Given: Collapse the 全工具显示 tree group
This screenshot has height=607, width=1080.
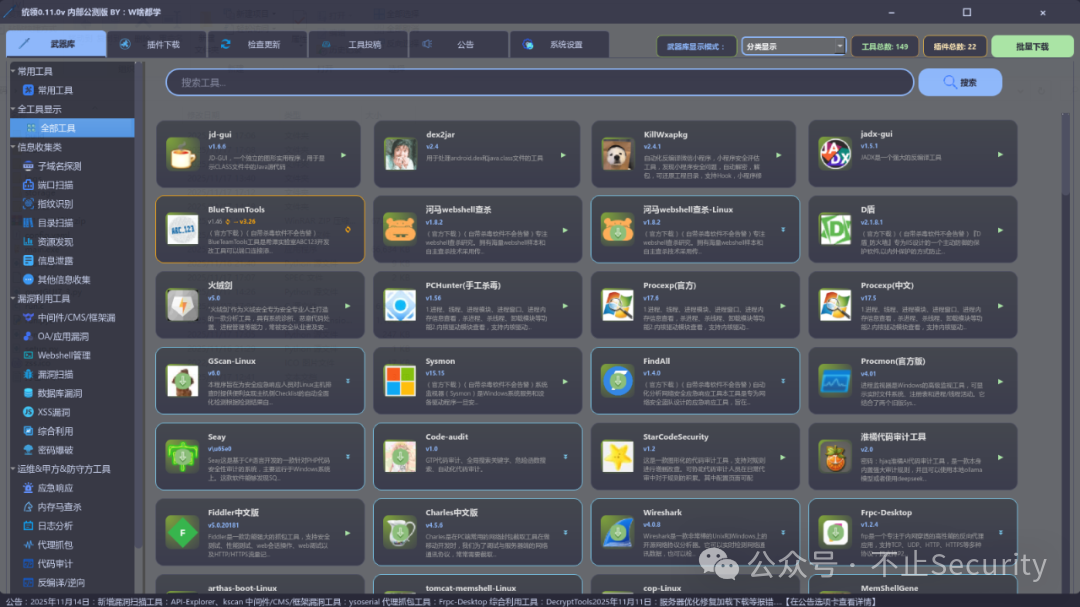Looking at the screenshot, I should pos(13,109).
